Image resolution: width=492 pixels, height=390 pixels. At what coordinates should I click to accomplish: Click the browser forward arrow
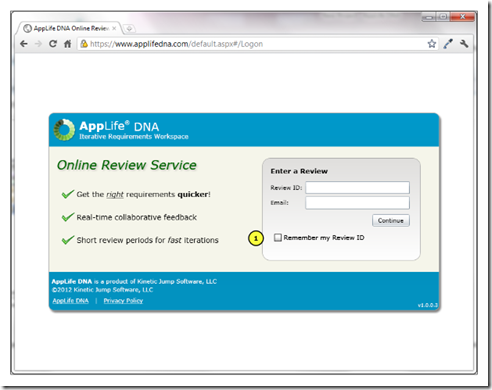[x=38, y=44]
